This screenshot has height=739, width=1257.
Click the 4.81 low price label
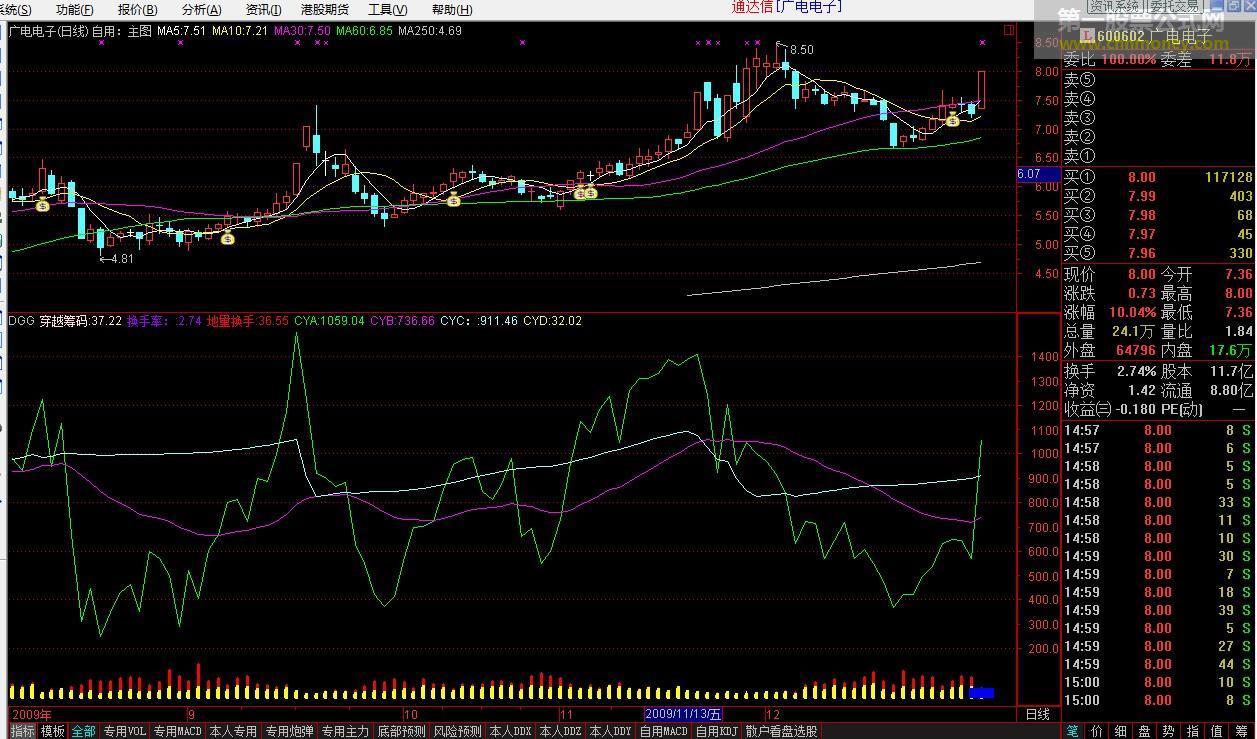coord(122,258)
